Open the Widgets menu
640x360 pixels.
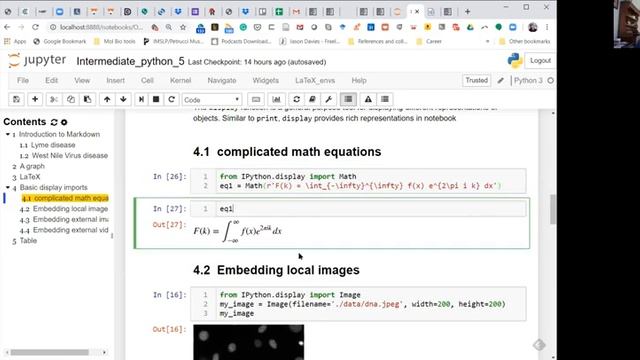[x=265, y=80]
